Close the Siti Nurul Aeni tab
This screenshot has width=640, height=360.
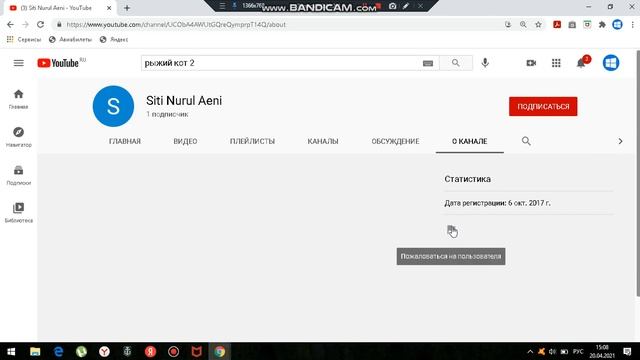coord(109,8)
